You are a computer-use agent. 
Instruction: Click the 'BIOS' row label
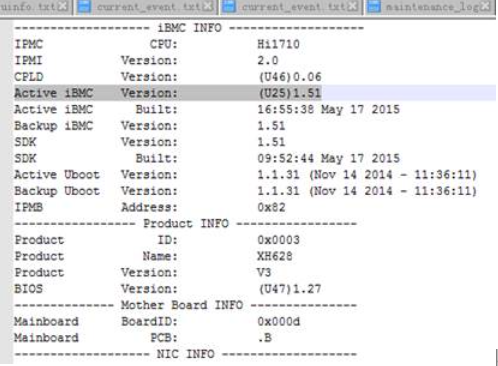coord(29,289)
